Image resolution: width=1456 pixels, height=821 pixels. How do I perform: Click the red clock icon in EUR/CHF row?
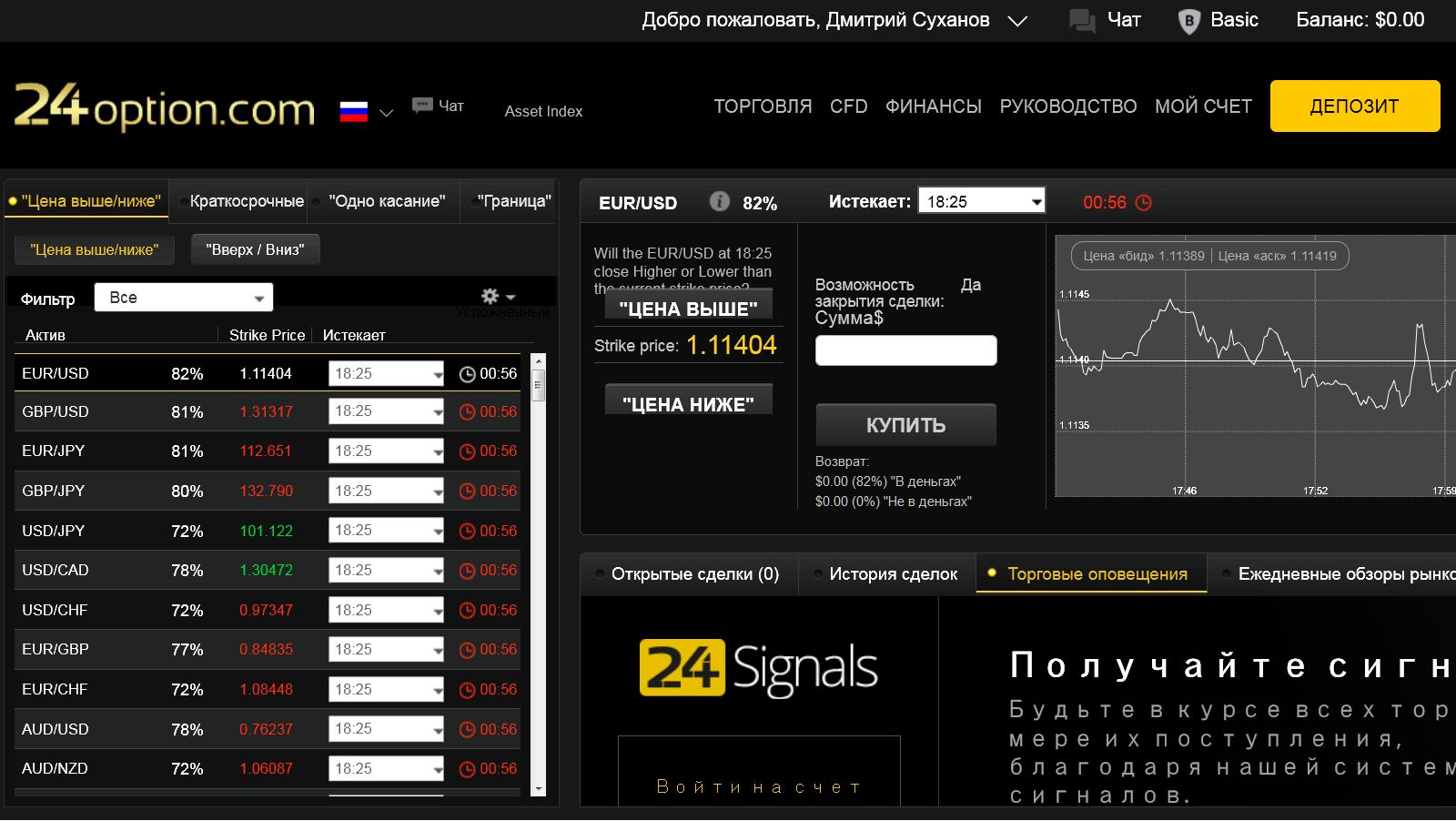tap(467, 690)
